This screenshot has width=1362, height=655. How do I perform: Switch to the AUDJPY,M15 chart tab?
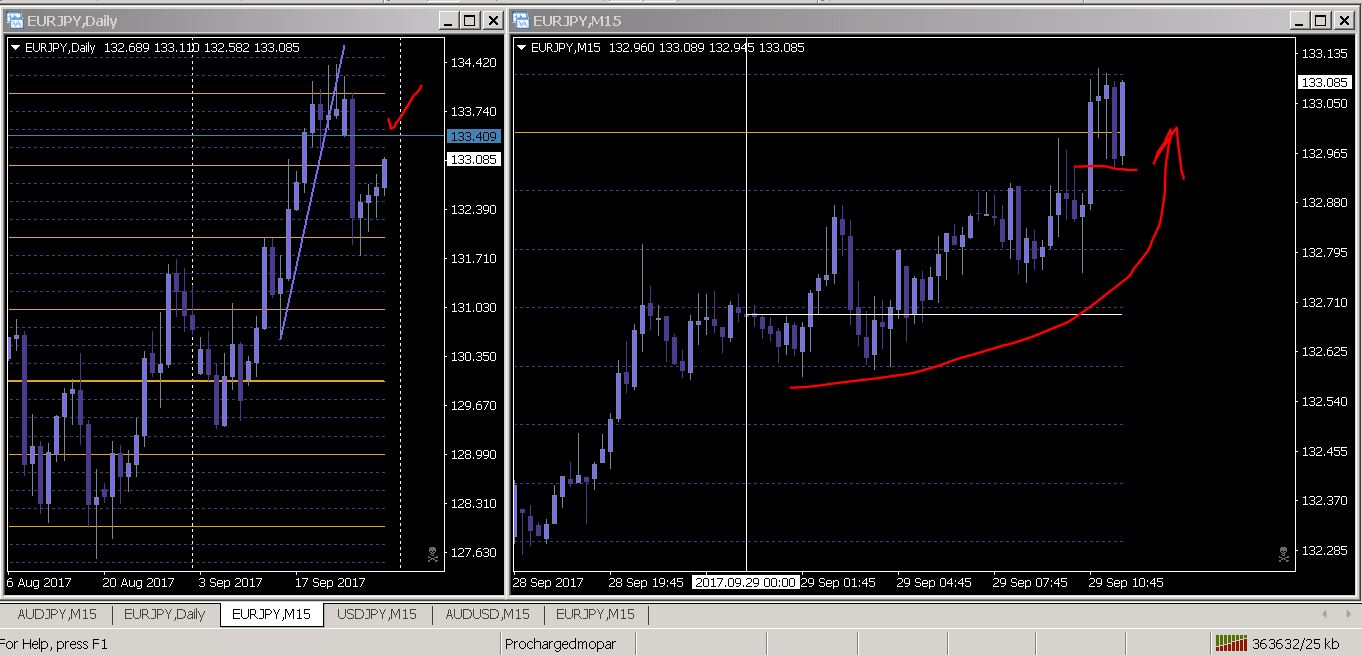(x=57, y=614)
